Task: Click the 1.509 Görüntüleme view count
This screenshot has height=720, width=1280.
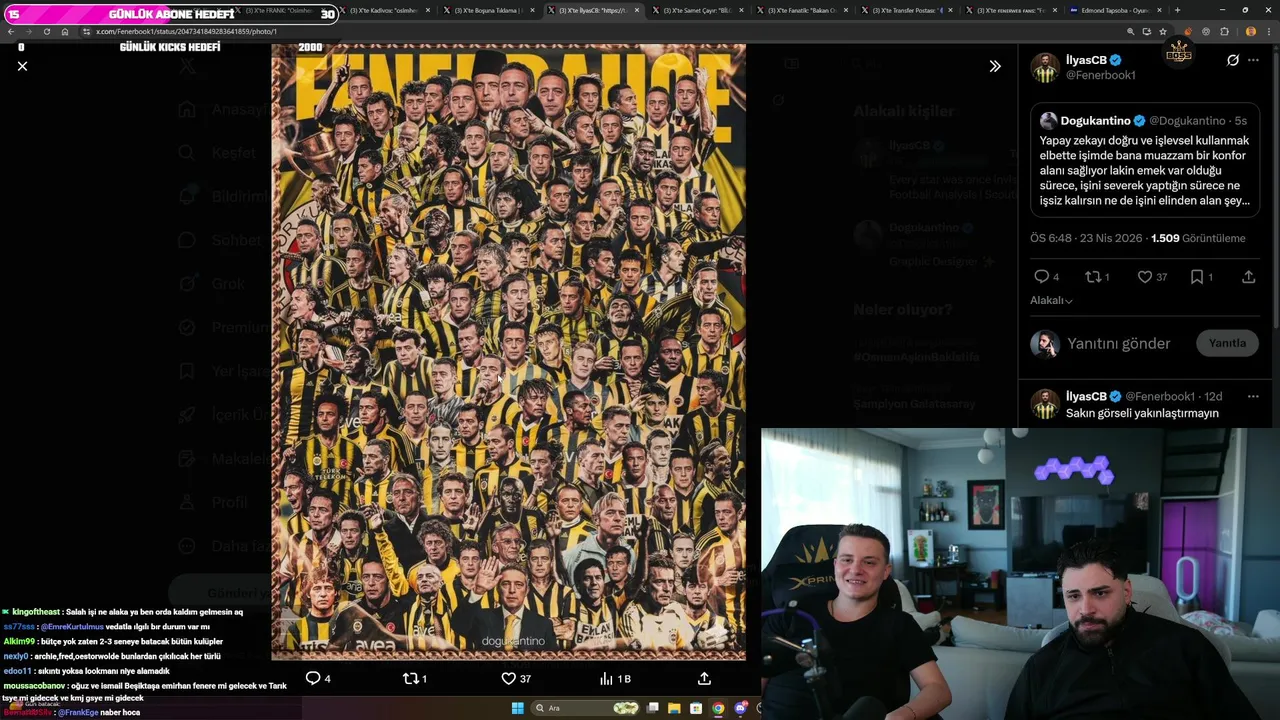Action: tap(1198, 238)
